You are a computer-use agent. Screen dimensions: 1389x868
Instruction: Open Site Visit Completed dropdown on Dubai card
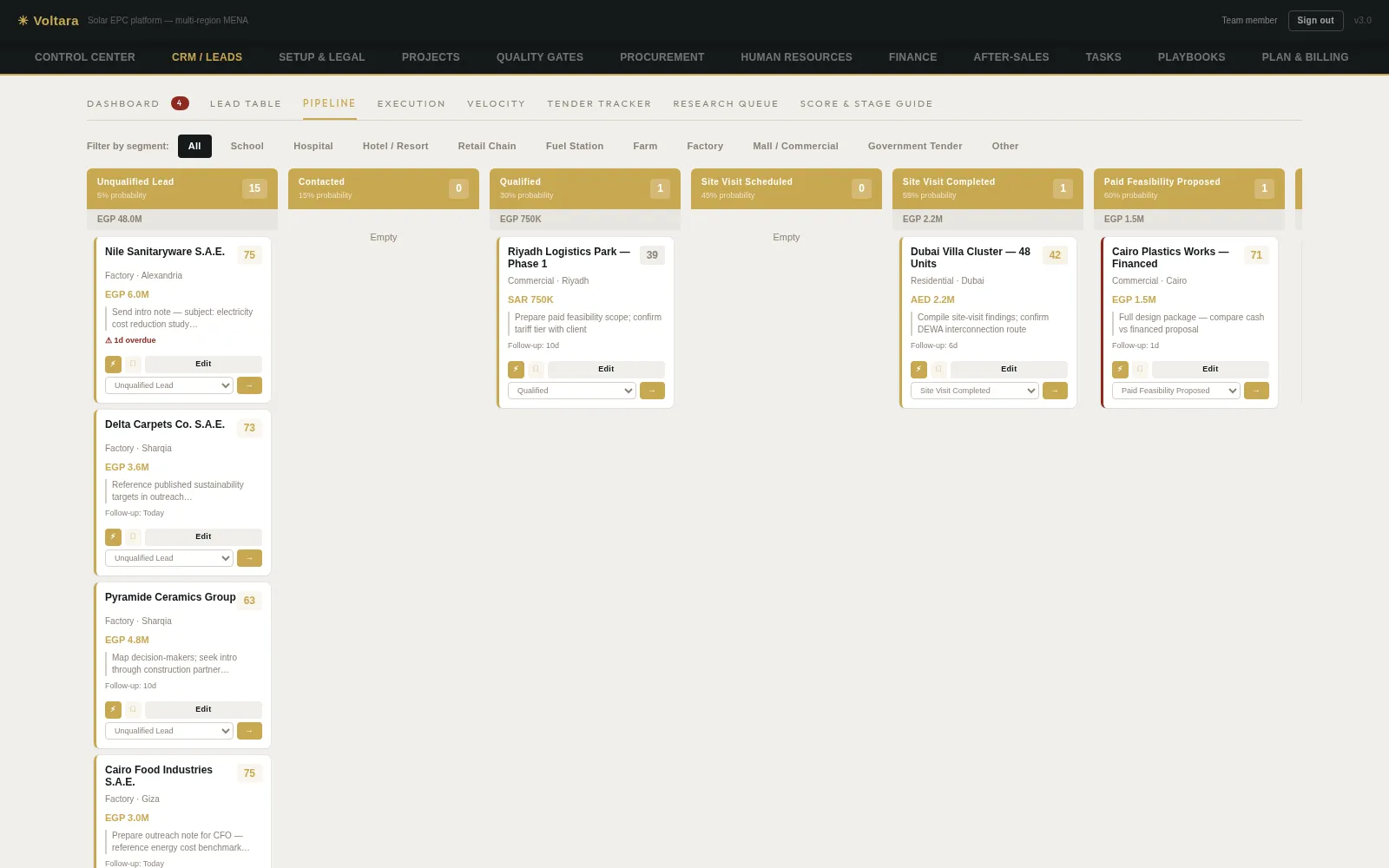[975, 391]
